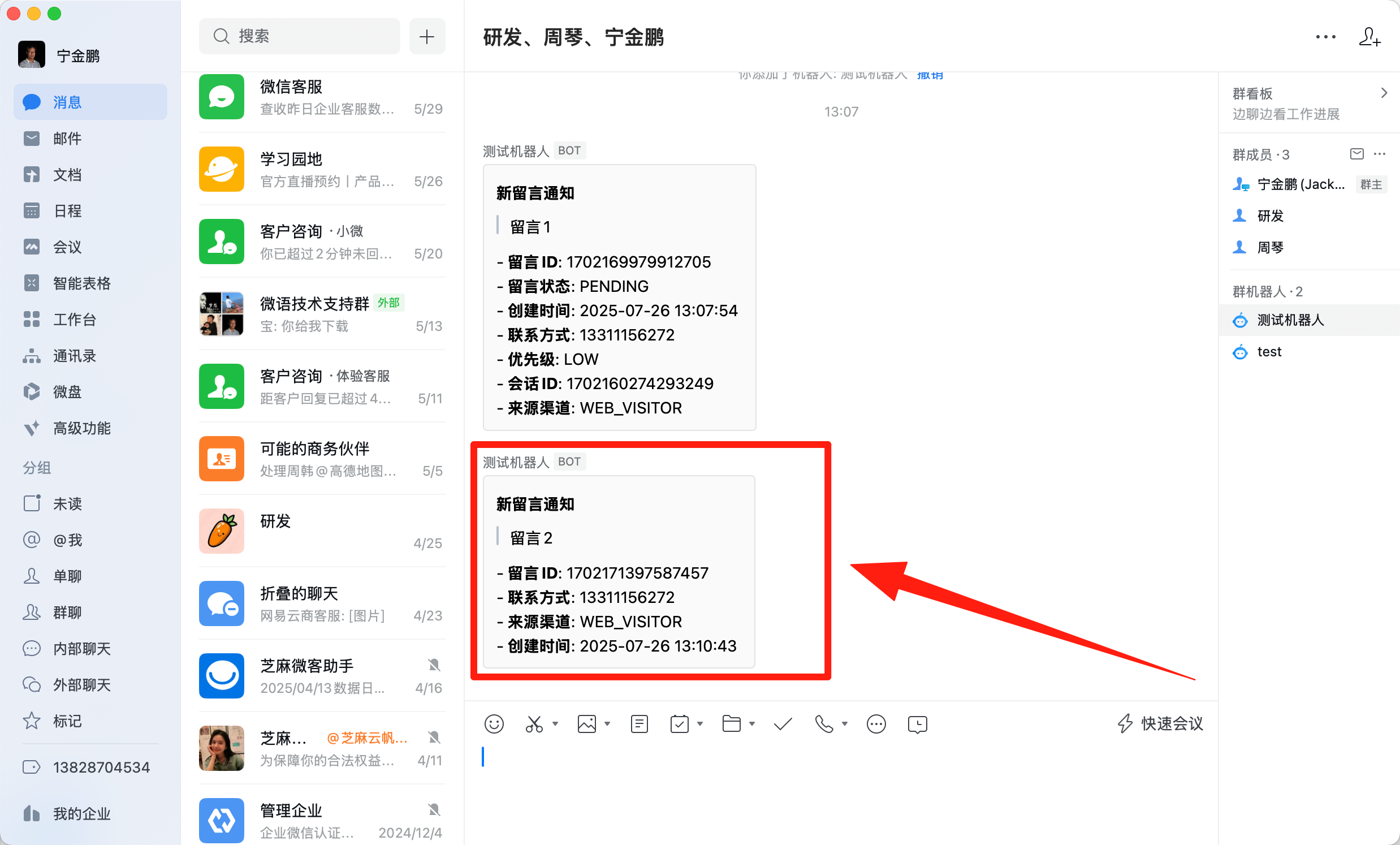Expand the 群看板 panel chevron
Viewport: 1400px width, 845px height.
1384,93
